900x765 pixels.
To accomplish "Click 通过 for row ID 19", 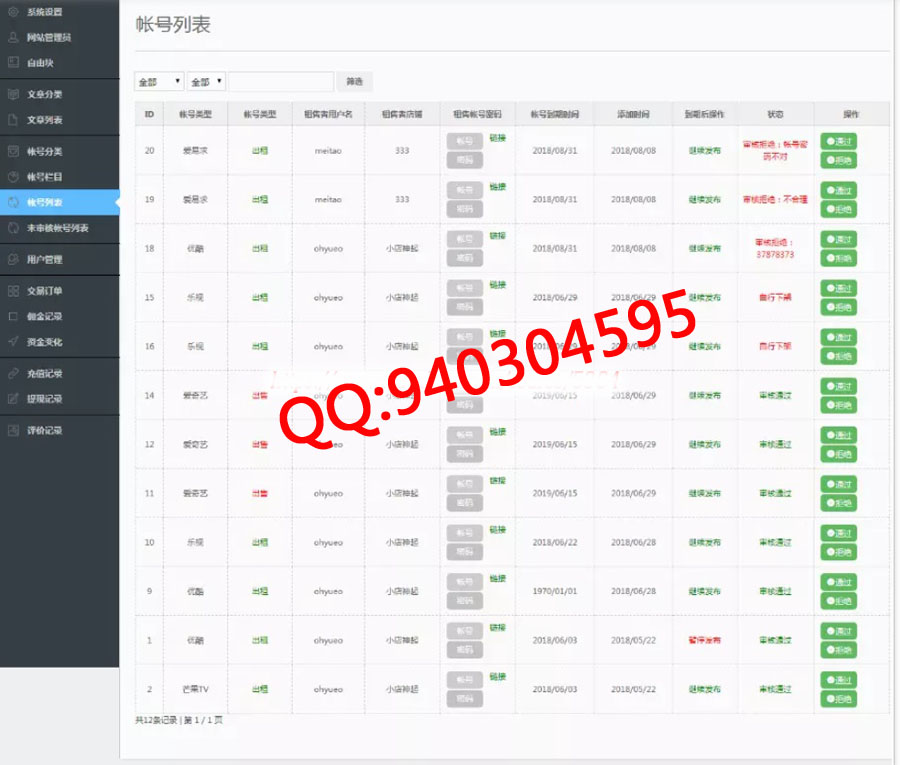I will coord(838,190).
